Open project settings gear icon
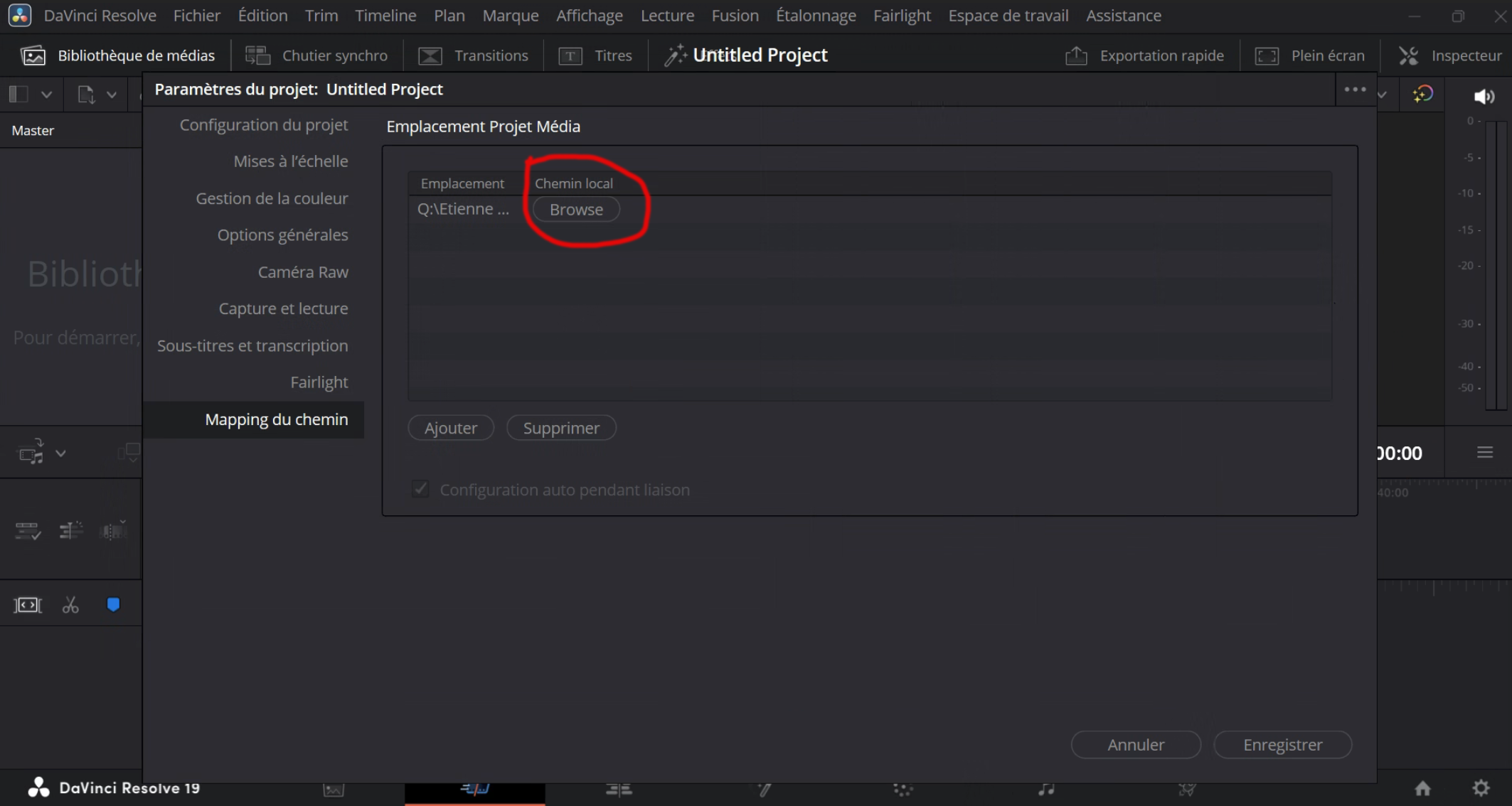This screenshot has width=1512, height=806. pyautogui.click(x=1481, y=788)
